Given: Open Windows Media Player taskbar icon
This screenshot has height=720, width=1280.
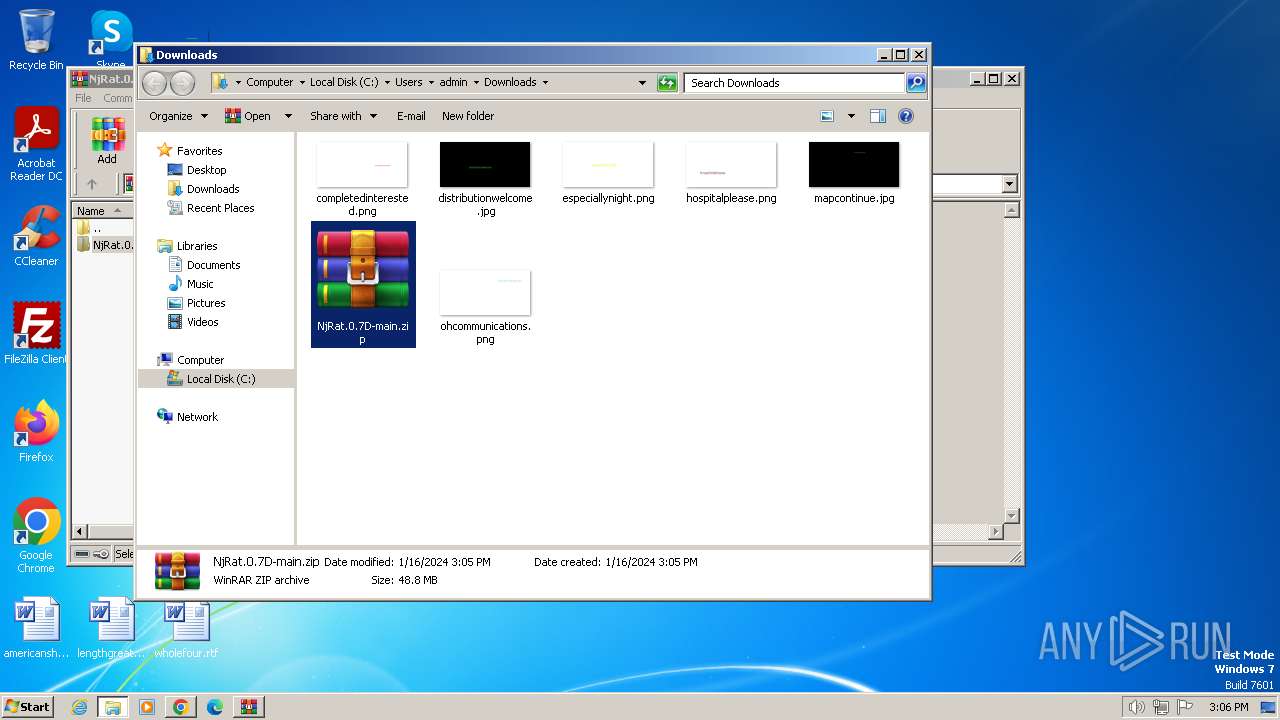Looking at the screenshot, I should 147,707.
